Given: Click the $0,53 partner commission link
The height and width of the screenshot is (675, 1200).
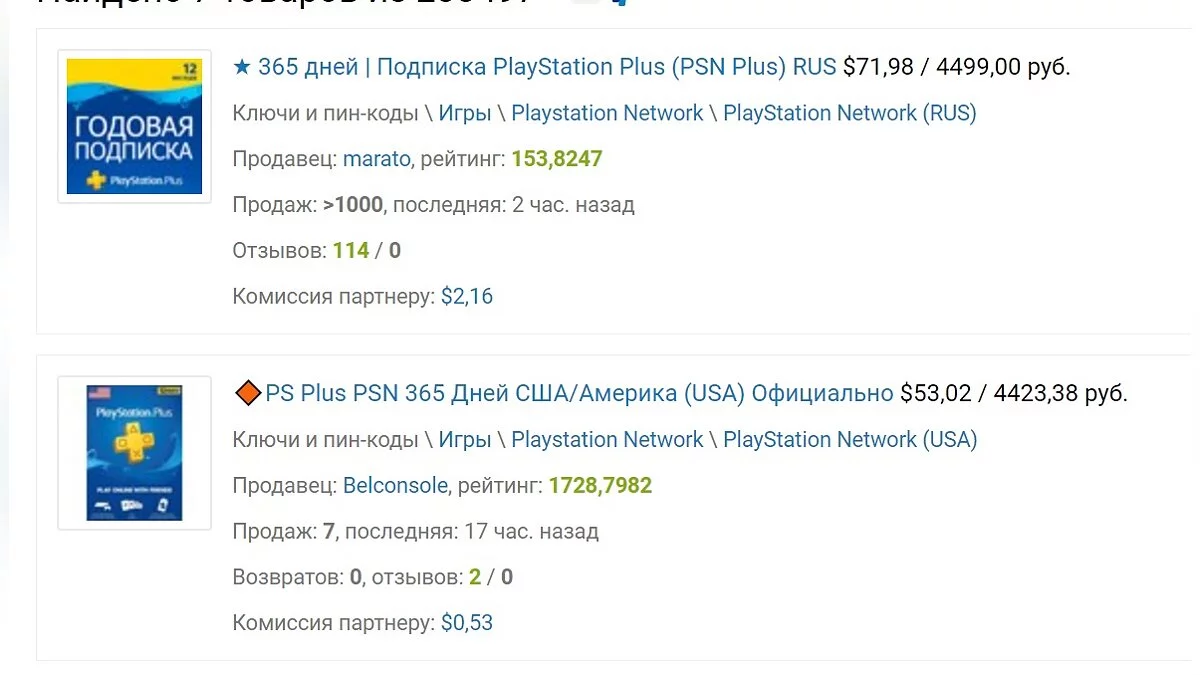Looking at the screenshot, I should [x=467, y=623].
